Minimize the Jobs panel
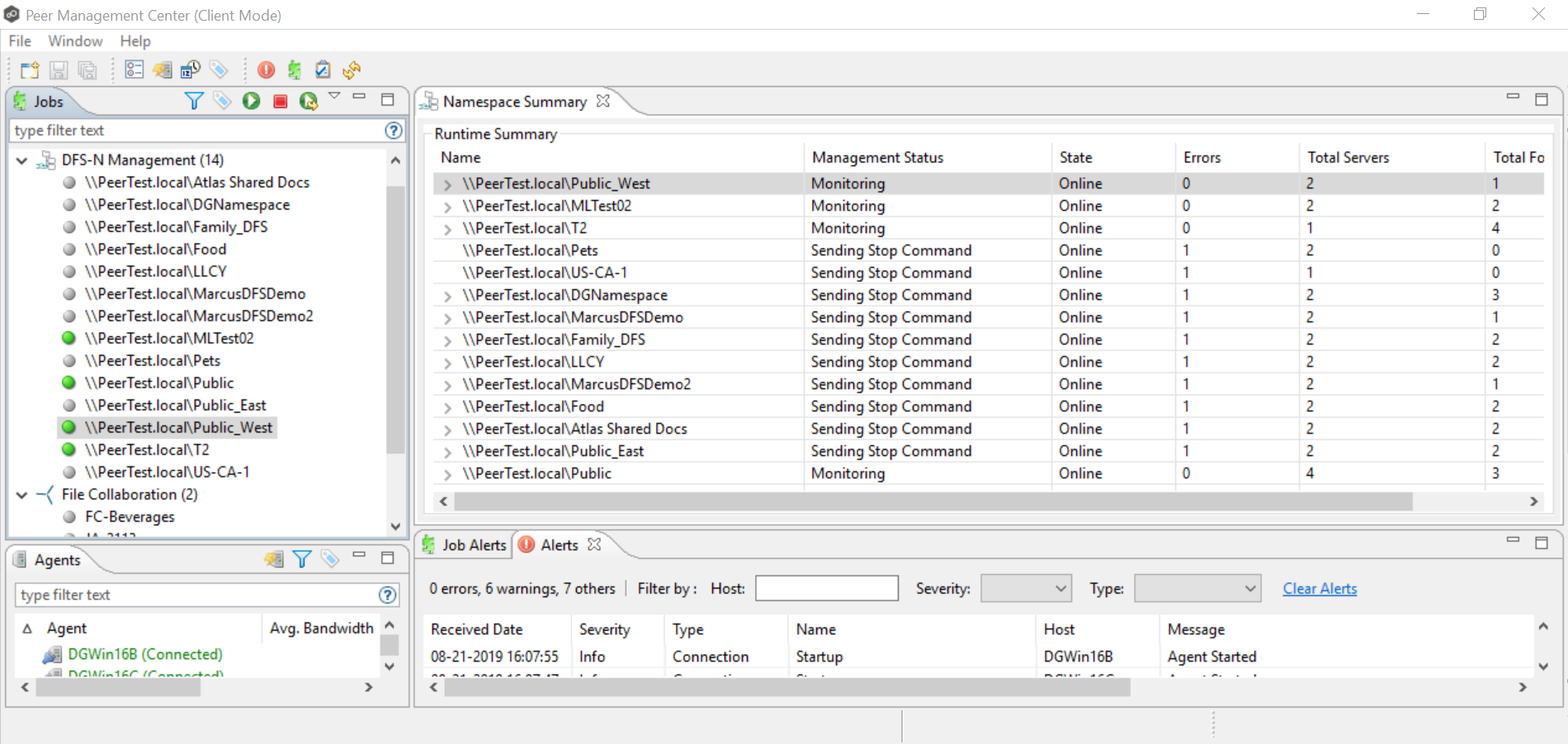Image resolution: width=1568 pixels, height=744 pixels. pos(359,97)
